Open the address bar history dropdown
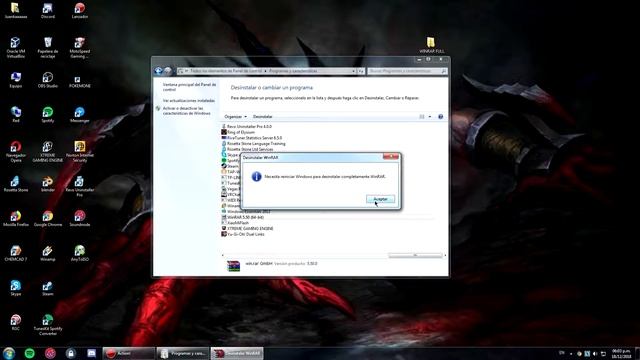This screenshot has width=640, height=360. point(353,71)
